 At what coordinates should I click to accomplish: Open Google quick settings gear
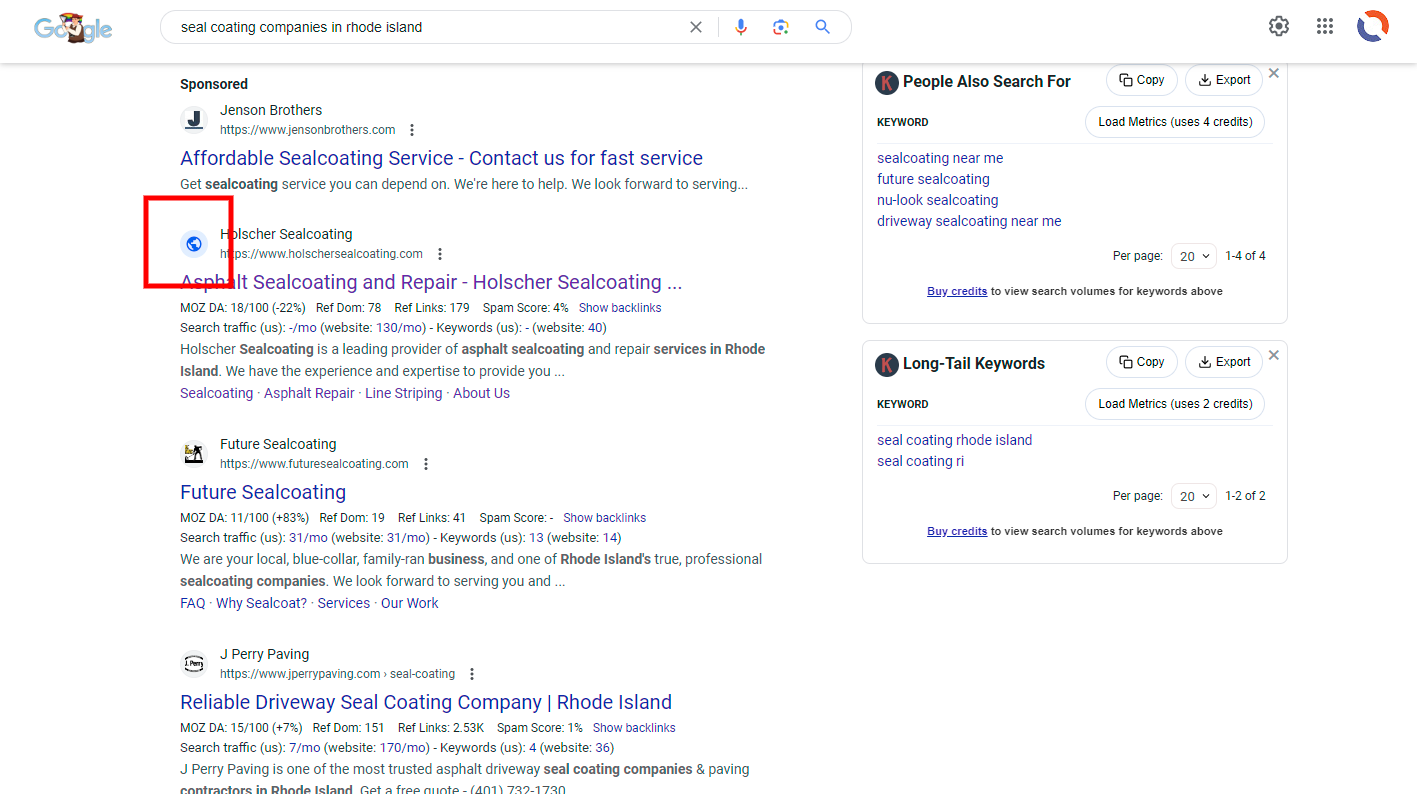[x=1279, y=27]
